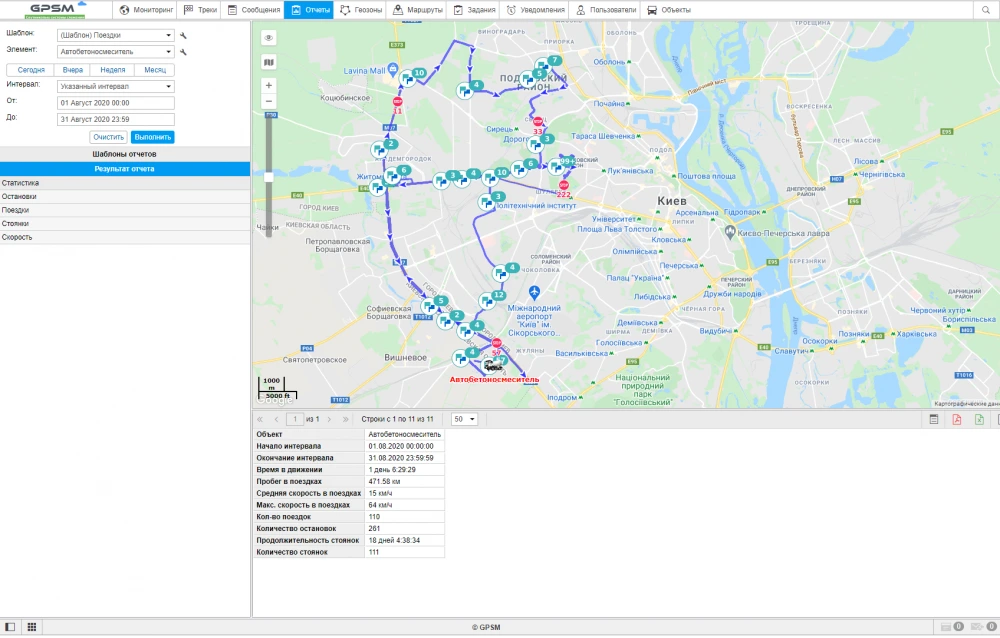The height and width of the screenshot is (638, 1000).
Task: Open the Шаблон template dropdown
Action: coord(116,35)
